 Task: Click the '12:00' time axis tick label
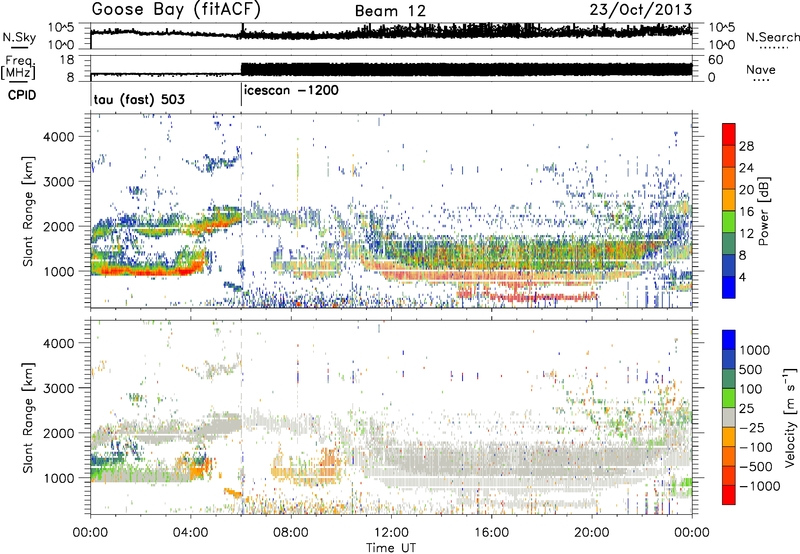391,532
